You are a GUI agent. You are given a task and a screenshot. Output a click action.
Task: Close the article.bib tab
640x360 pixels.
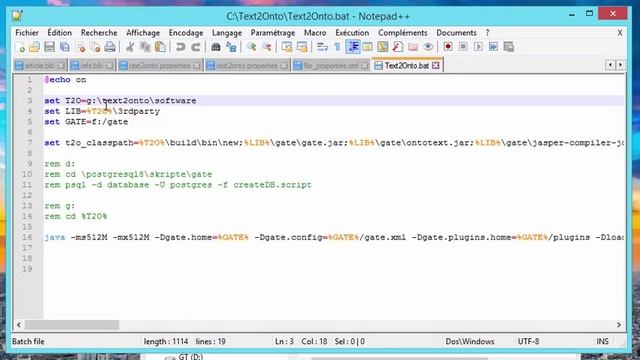pyautogui.click(x=61, y=66)
